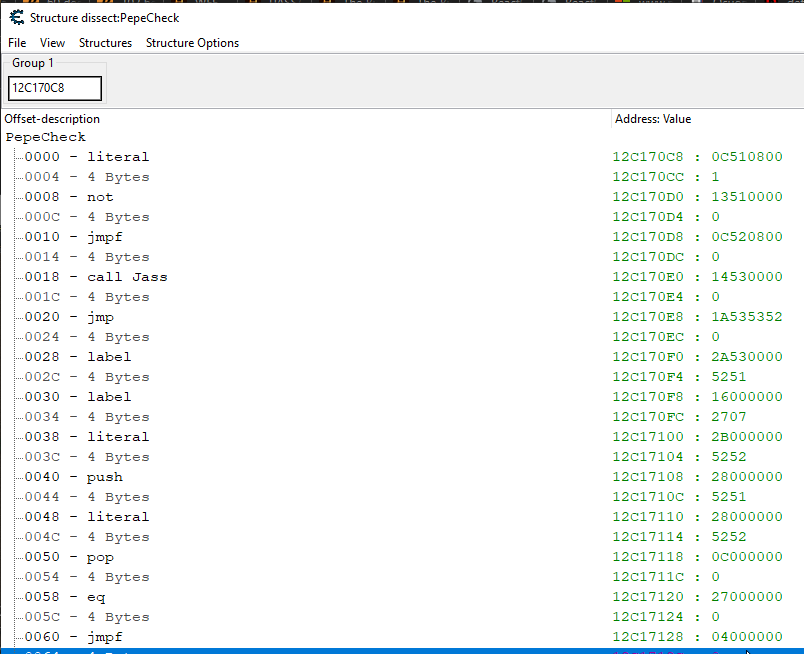Screen dimensions: 804x654
Task: Select row 004C - 4 Bytes
Action: point(87,537)
